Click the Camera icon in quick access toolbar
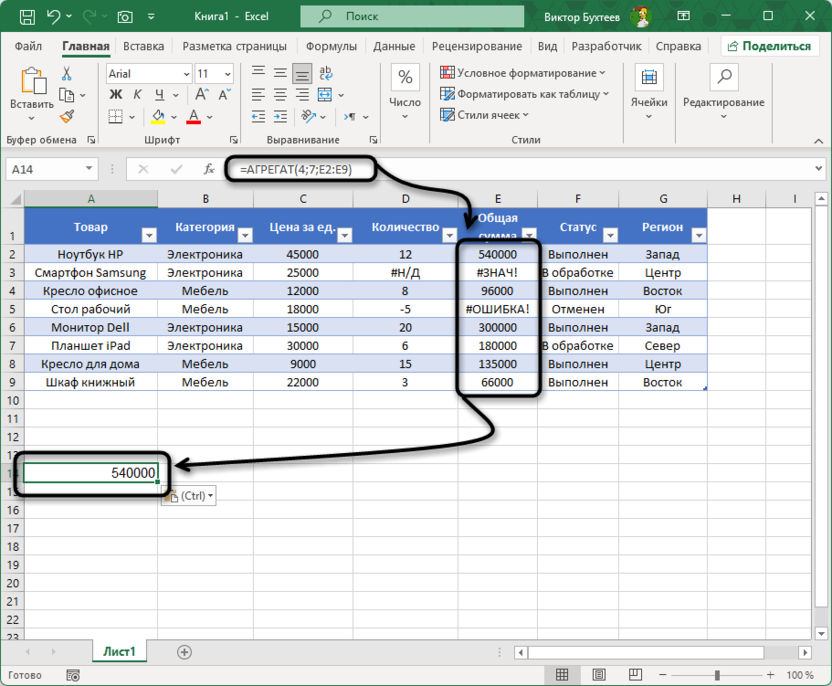The height and width of the screenshot is (686, 832). click(125, 17)
